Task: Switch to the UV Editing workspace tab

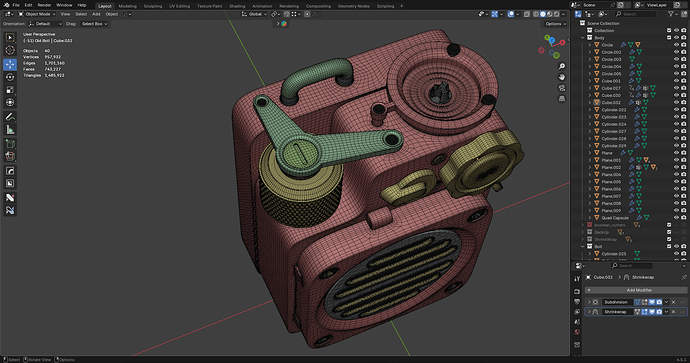Action: pyautogui.click(x=180, y=6)
